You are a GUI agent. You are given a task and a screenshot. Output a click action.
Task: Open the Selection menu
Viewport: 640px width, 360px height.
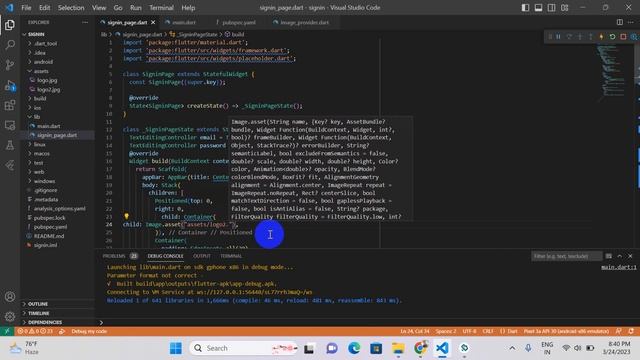pyautogui.click(x=71, y=7)
